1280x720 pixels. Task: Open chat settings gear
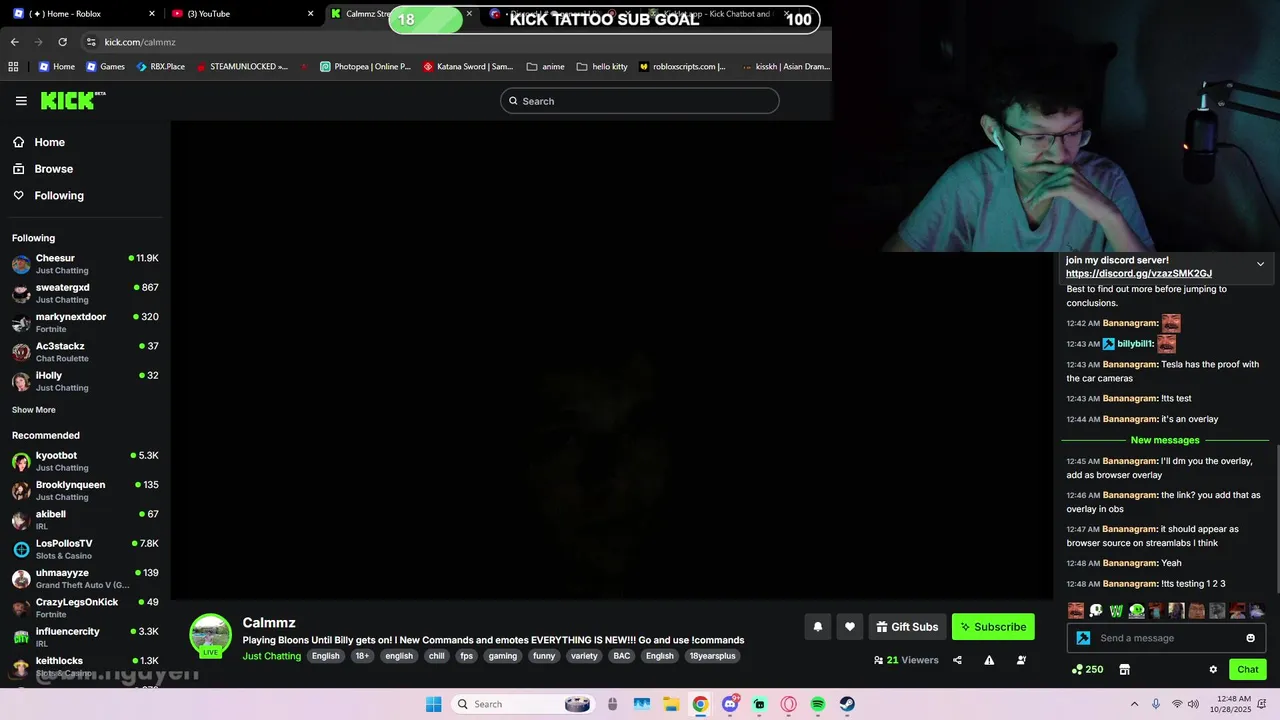(1213, 669)
